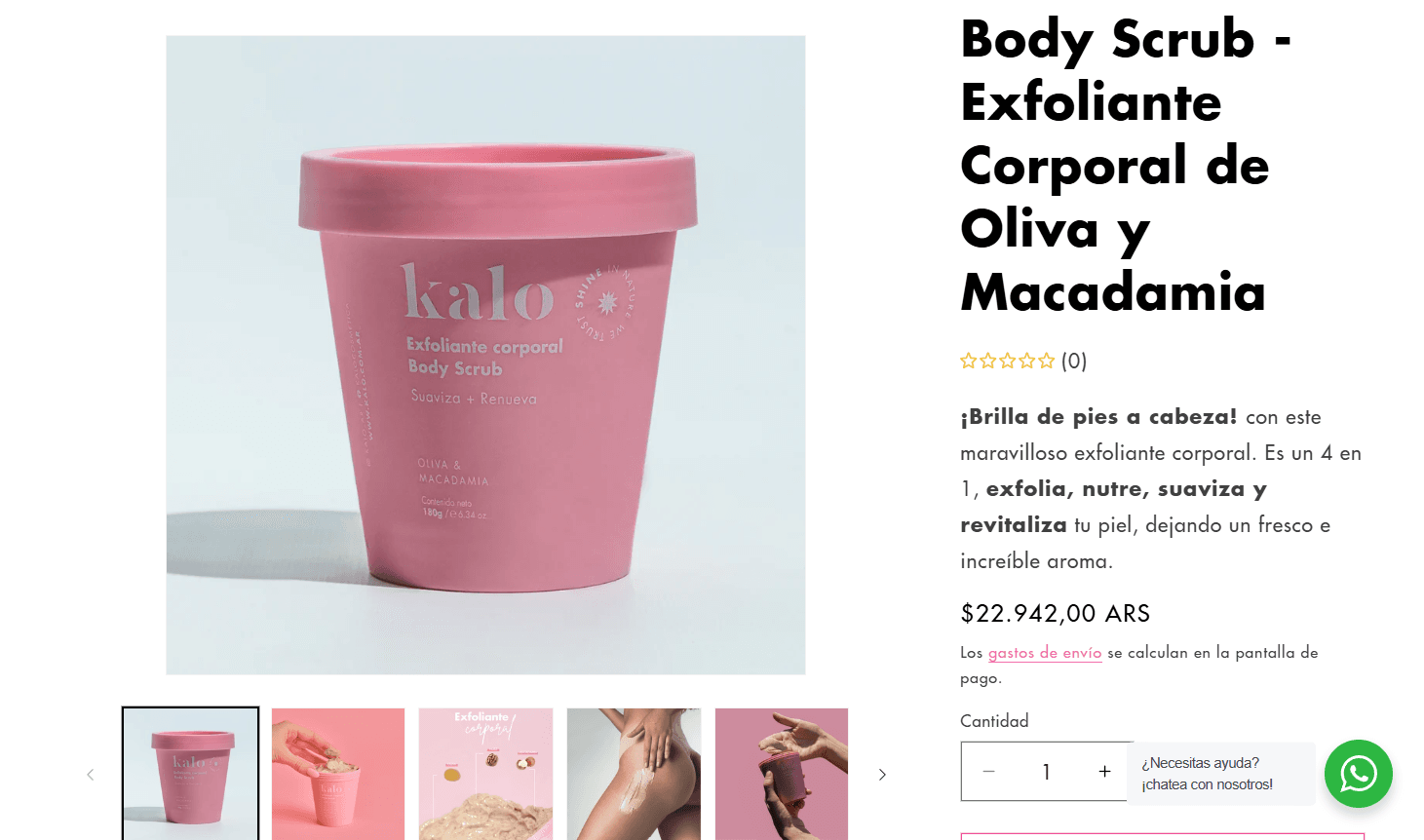This screenshot has height=840, width=1424.
Task: Select the pink jar thumbnail
Action: pos(191,774)
